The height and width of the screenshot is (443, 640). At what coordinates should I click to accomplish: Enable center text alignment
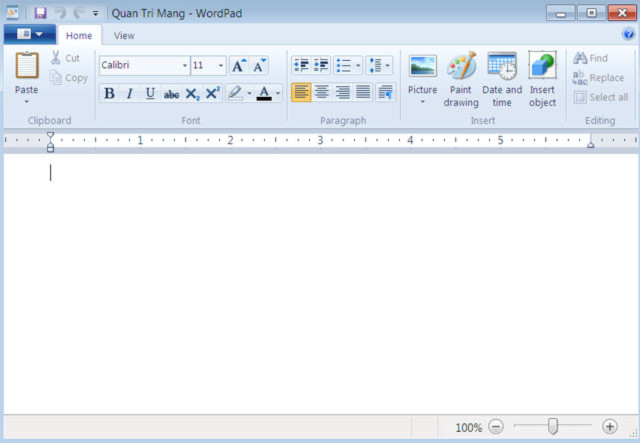(x=321, y=92)
